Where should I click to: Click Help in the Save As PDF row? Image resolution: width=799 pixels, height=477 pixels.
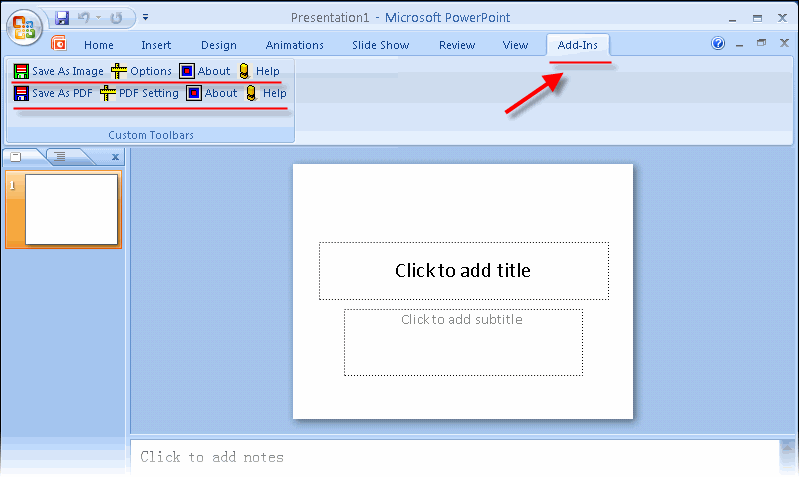266,93
